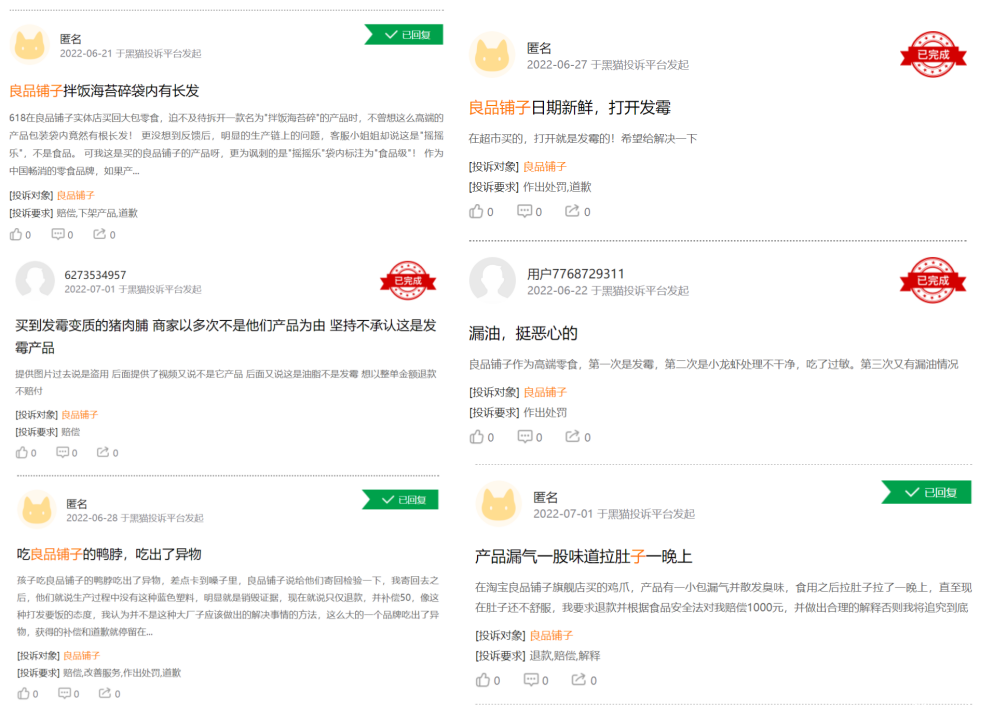Open 良品铺子 target link in 猪肉脯 complaint

80,415
